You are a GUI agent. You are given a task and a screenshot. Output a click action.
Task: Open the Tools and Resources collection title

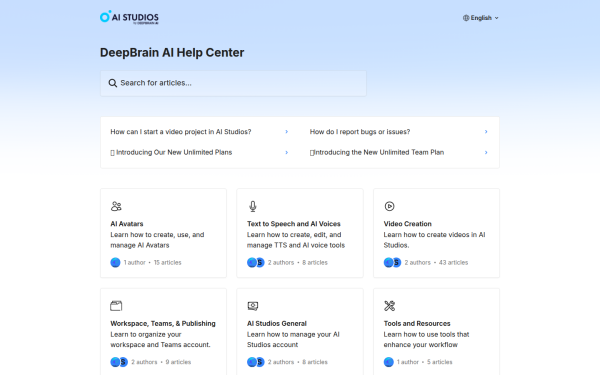click(417, 323)
